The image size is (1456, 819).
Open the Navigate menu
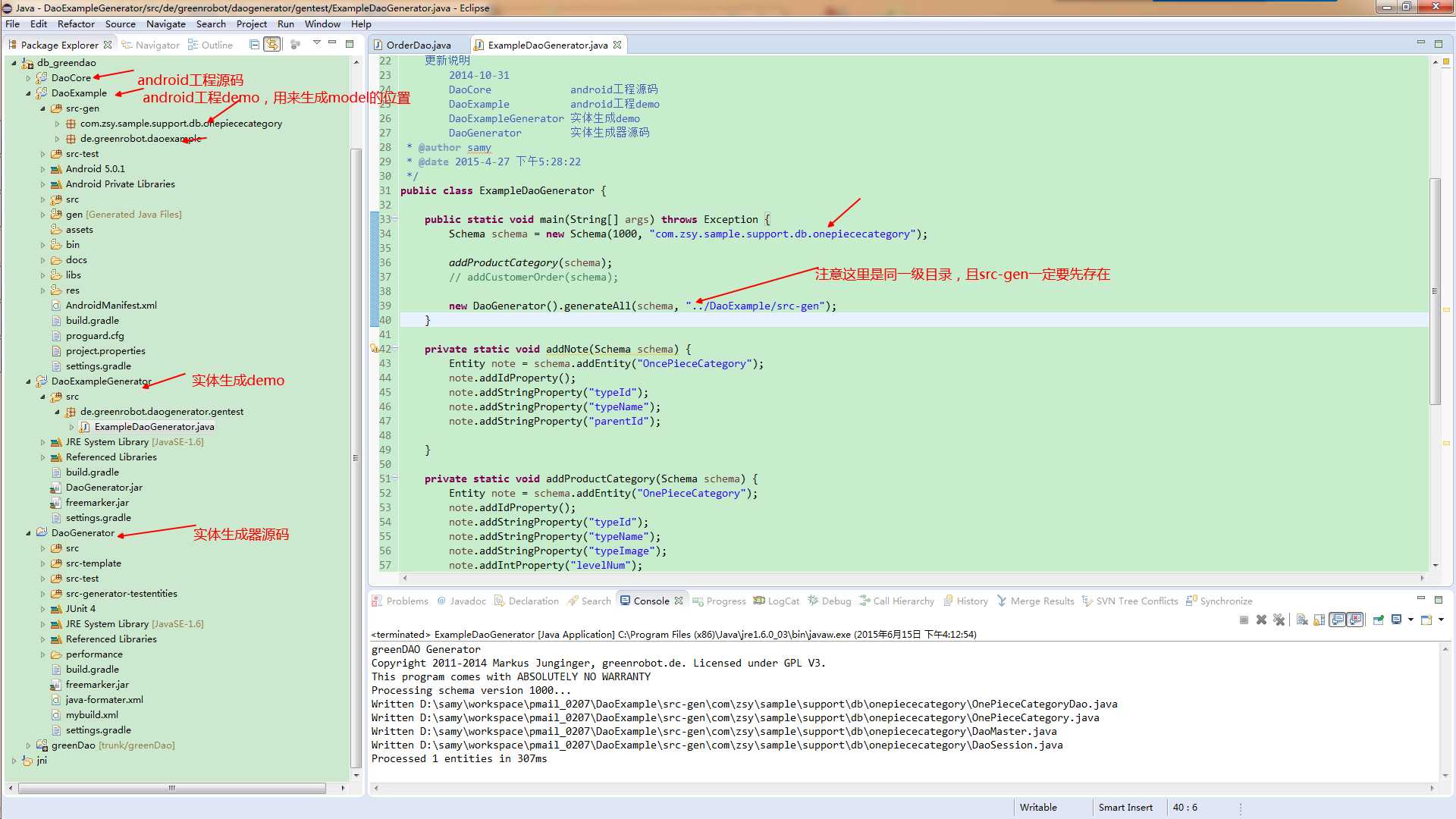tap(166, 24)
